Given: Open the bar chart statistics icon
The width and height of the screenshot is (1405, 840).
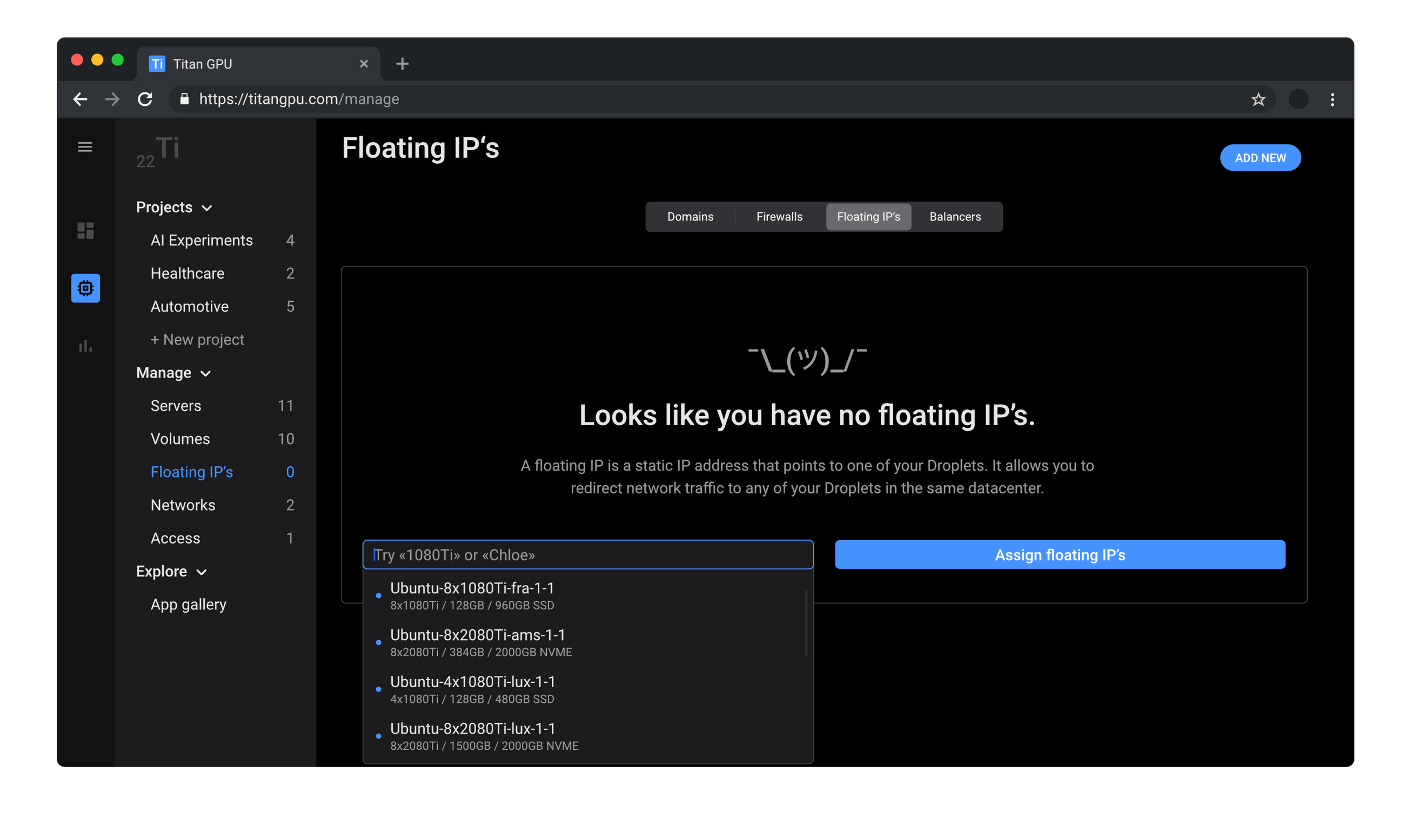Looking at the screenshot, I should tap(85, 346).
